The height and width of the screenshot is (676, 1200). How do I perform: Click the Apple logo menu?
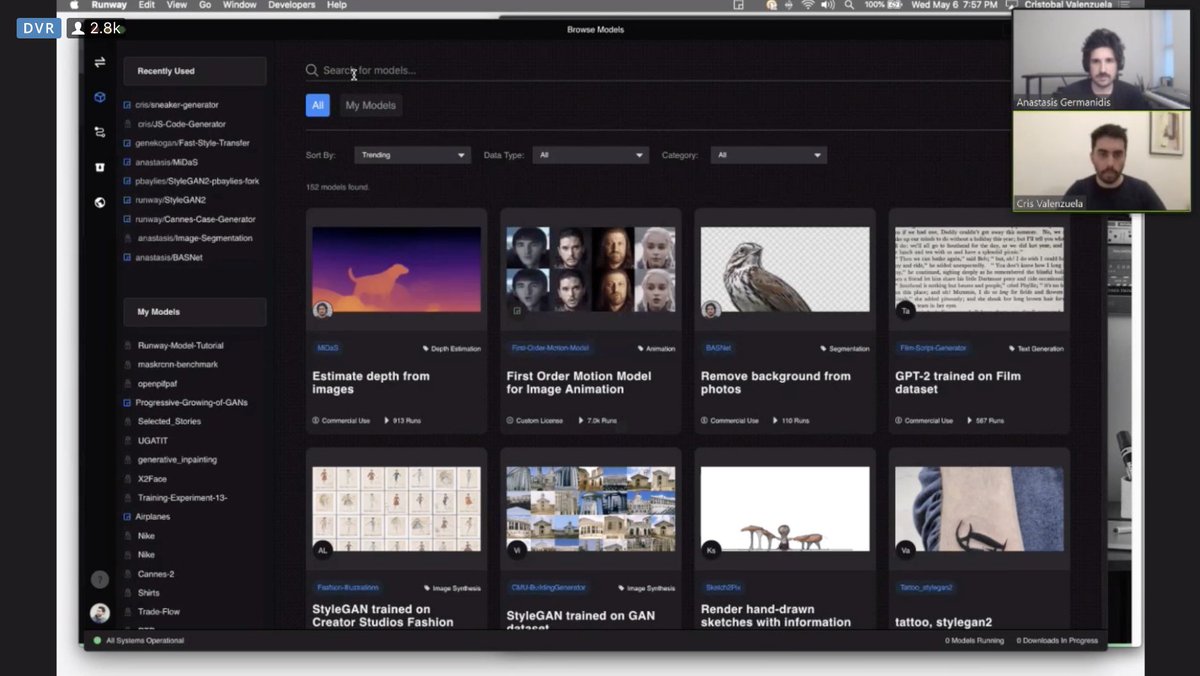click(74, 5)
